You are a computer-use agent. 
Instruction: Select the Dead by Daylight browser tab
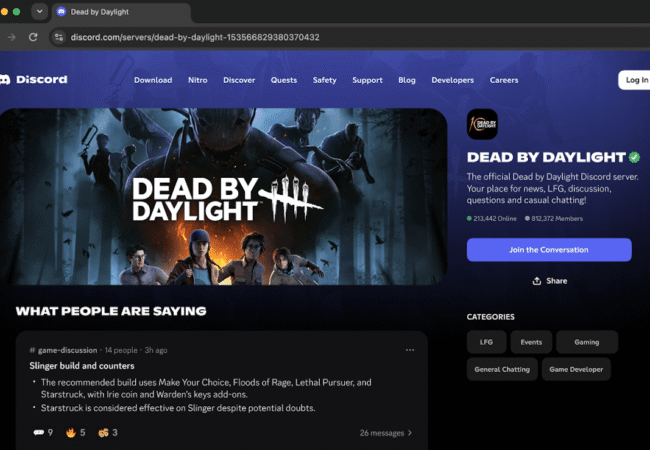[121, 12]
